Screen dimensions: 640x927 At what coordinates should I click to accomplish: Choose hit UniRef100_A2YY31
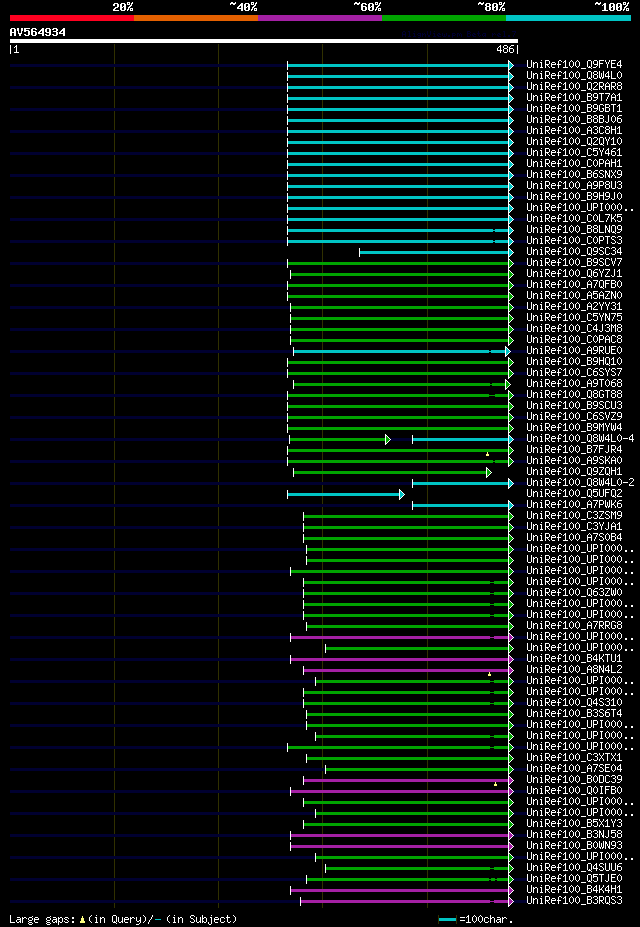tap(574, 307)
